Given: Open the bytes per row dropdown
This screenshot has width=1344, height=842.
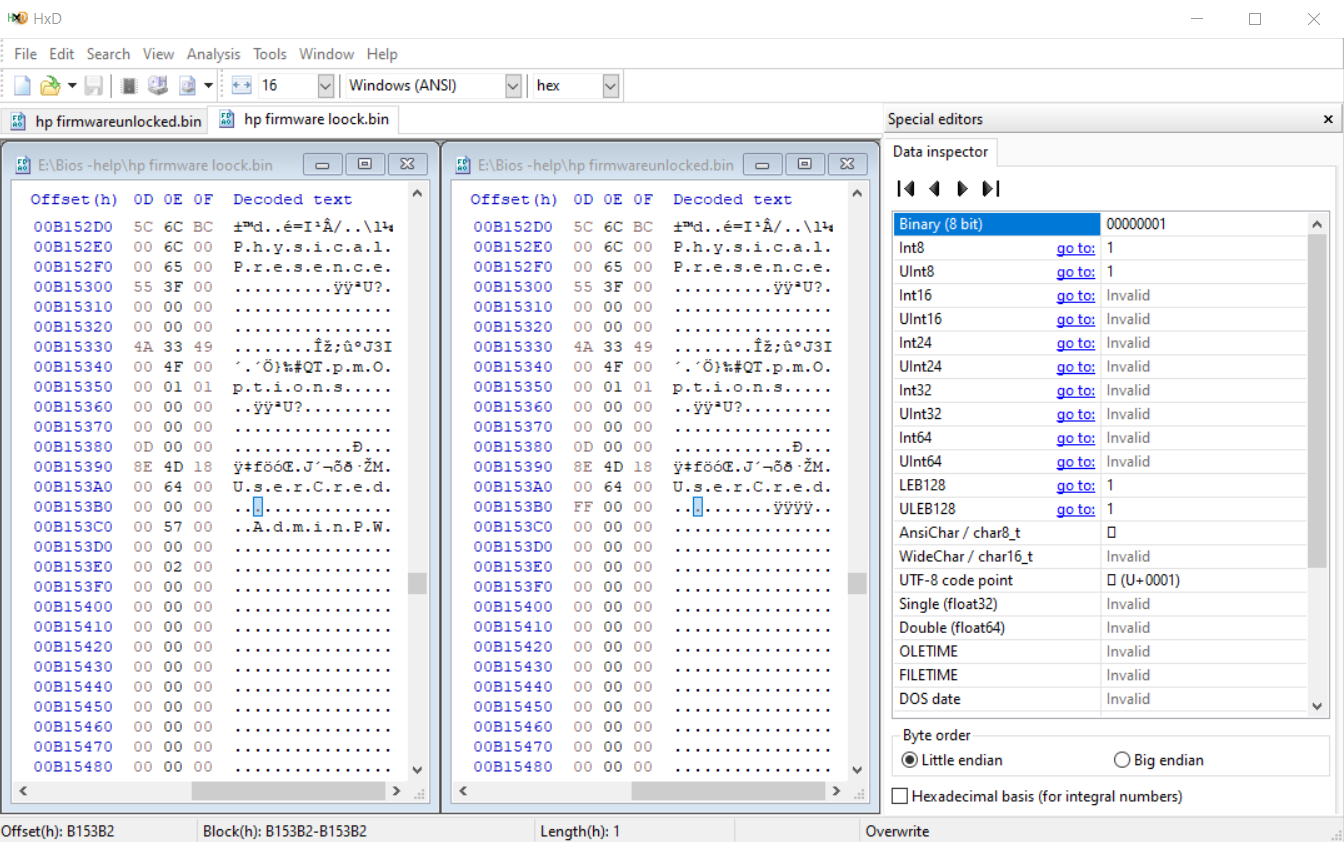Looking at the screenshot, I should 325,86.
